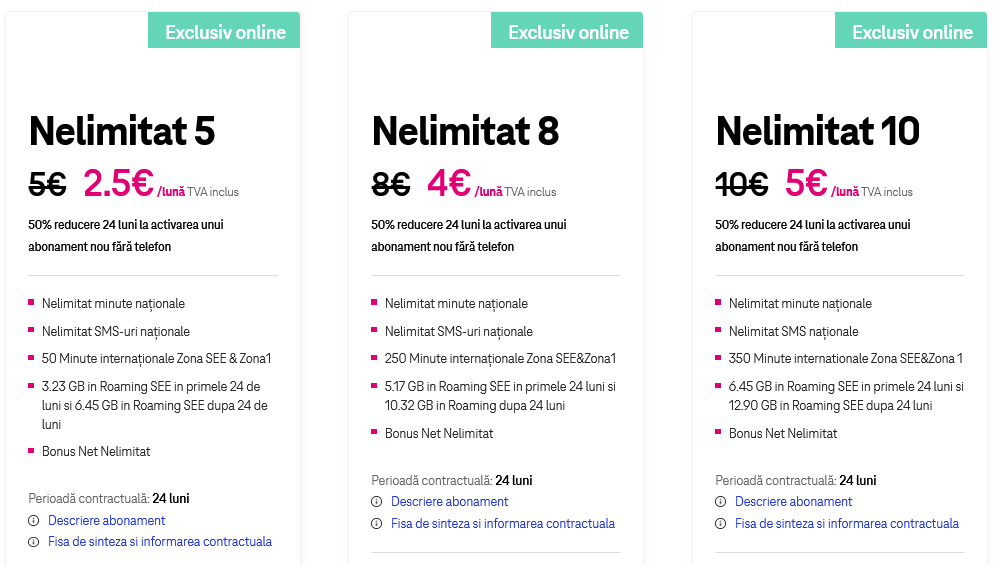
Task: Click info icon beside Nelimitat 8 Descriere abonament
Action: point(376,502)
